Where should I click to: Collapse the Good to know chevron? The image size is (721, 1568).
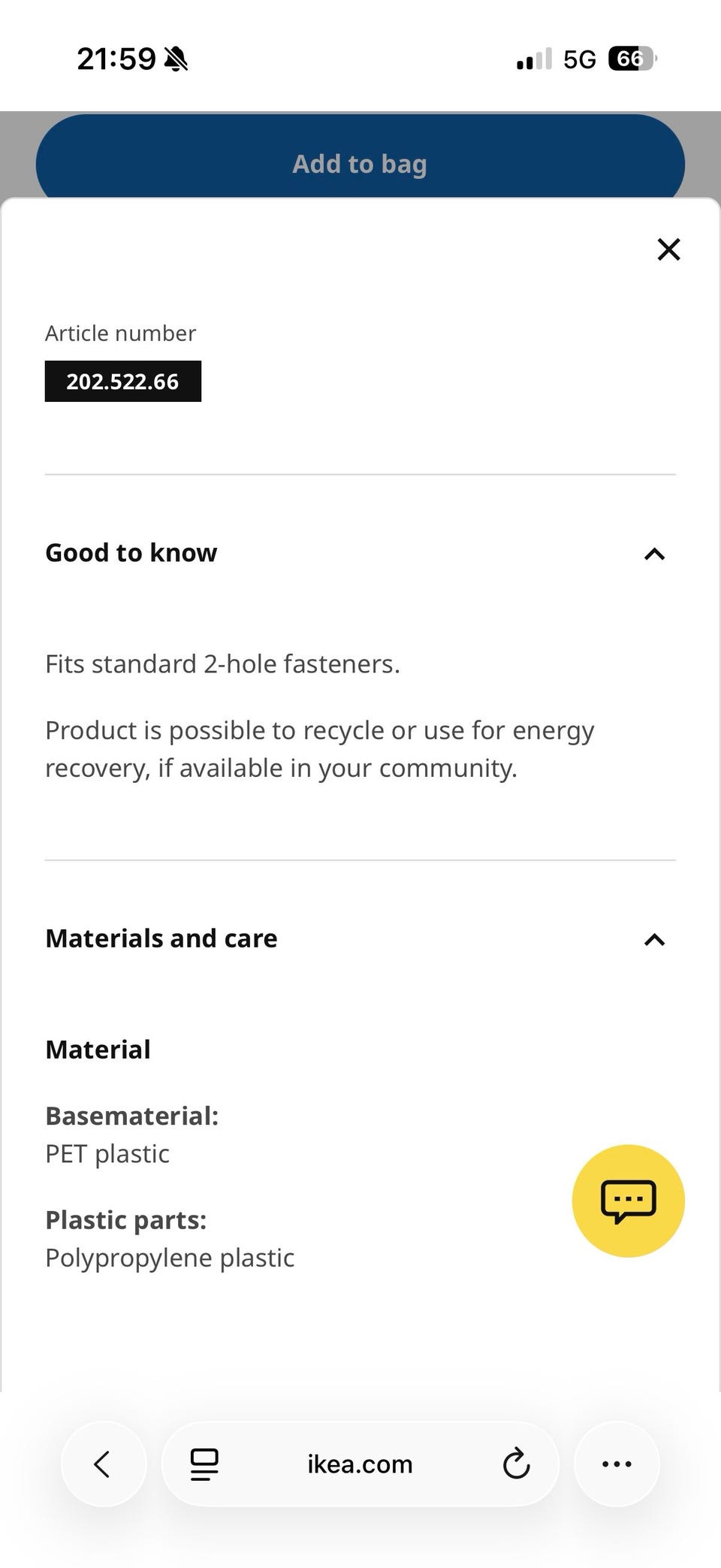tap(654, 554)
